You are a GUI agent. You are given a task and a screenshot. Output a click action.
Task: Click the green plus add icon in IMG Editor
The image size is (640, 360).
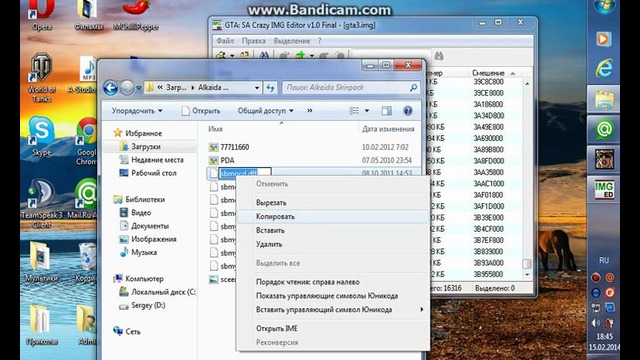(301, 56)
